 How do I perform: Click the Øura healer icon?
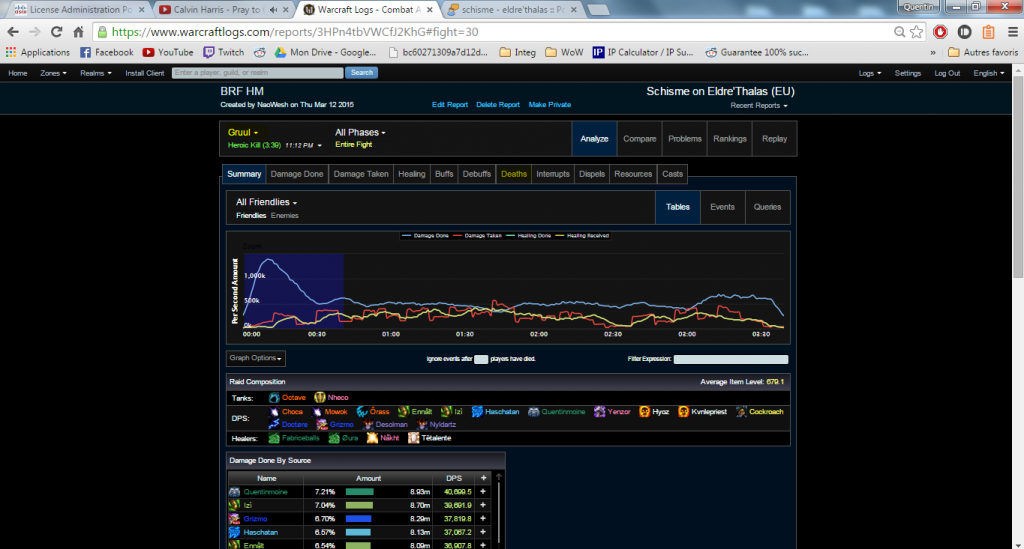pos(334,438)
